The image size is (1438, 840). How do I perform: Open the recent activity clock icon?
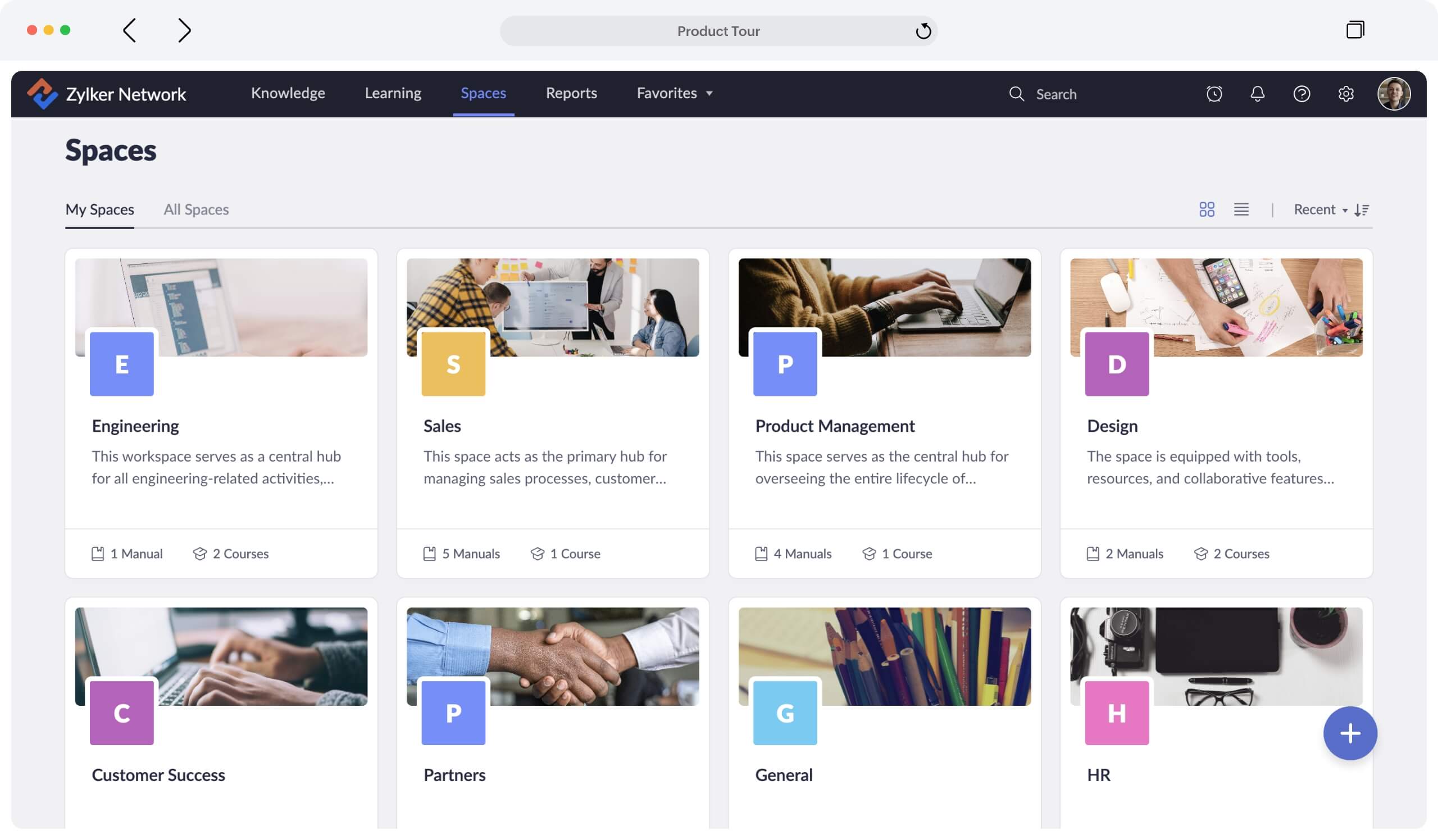point(1214,94)
